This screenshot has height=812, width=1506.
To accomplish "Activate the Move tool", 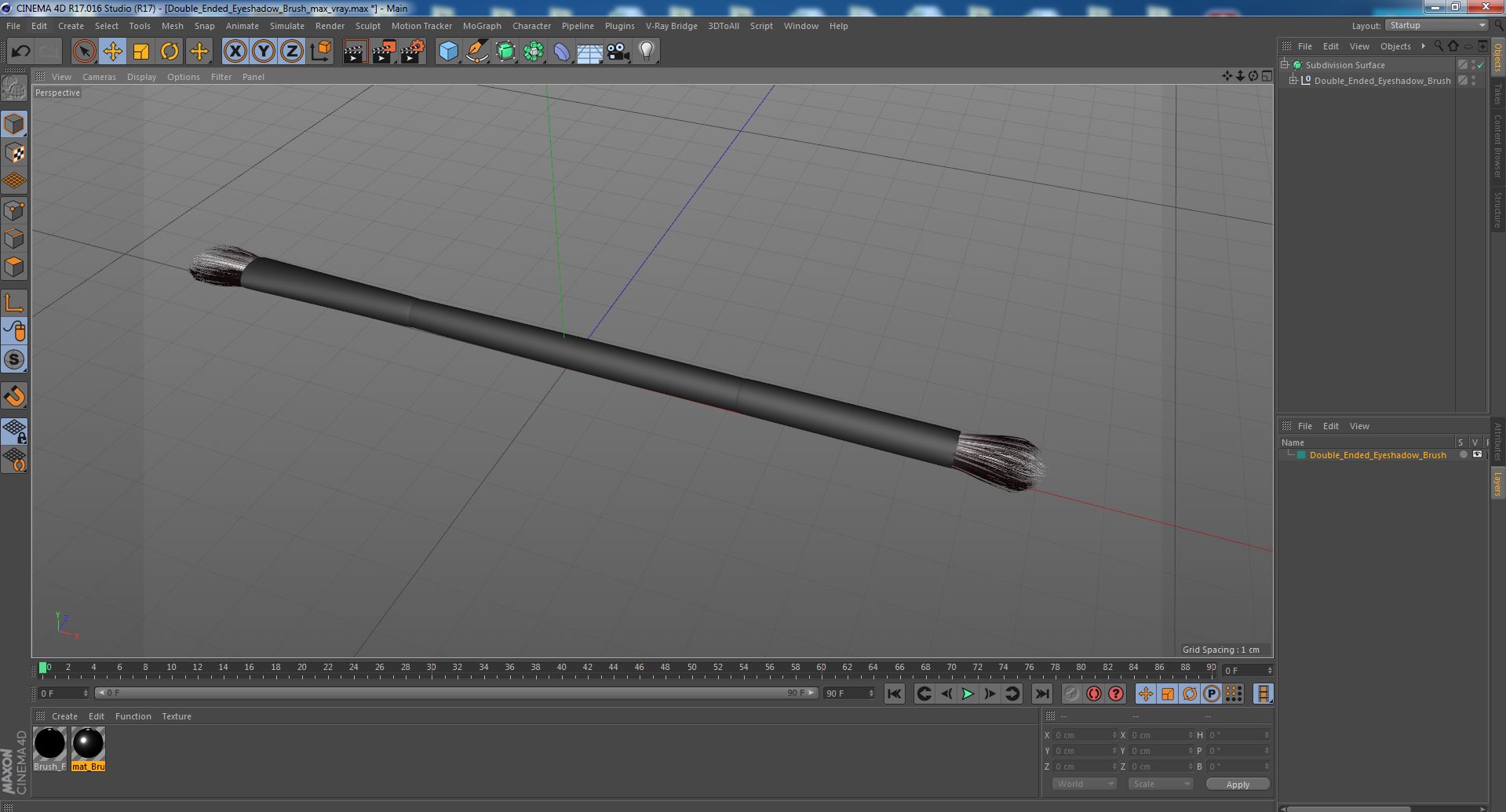I will 113,52.
